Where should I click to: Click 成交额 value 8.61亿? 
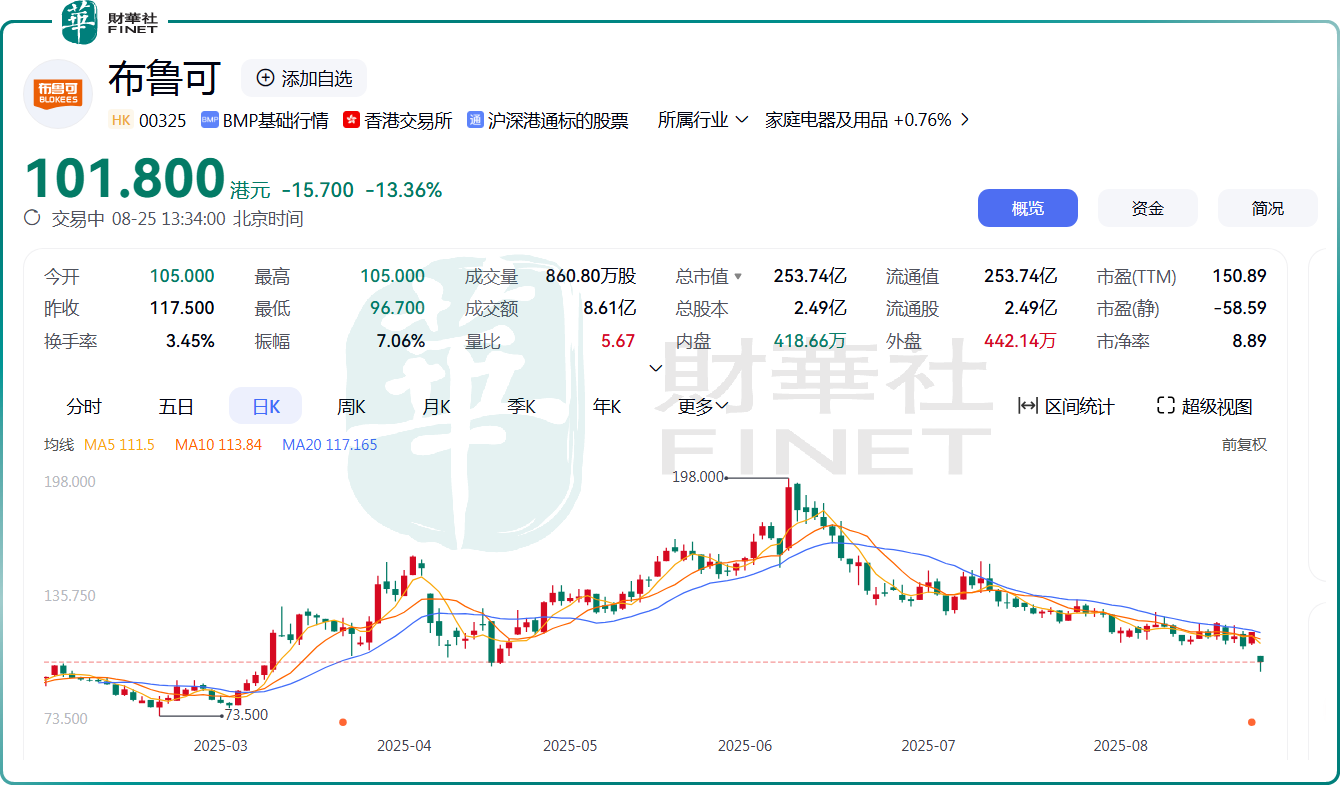pos(610,309)
